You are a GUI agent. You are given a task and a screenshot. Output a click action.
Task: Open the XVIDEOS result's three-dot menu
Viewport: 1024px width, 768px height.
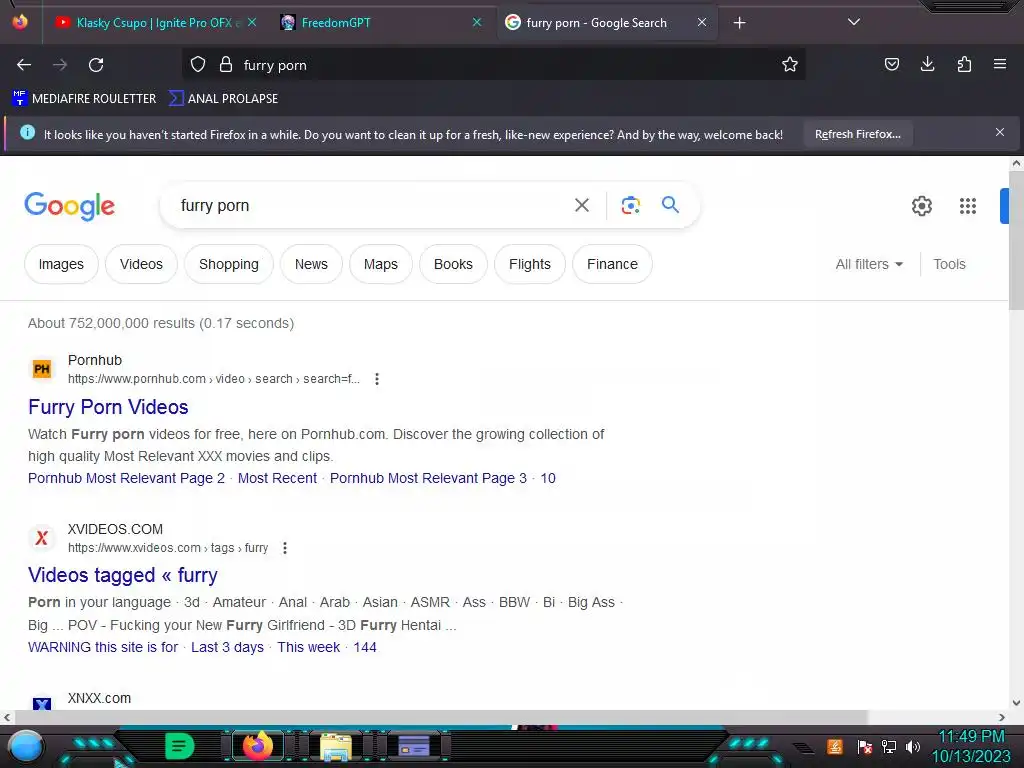coord(285,548)
